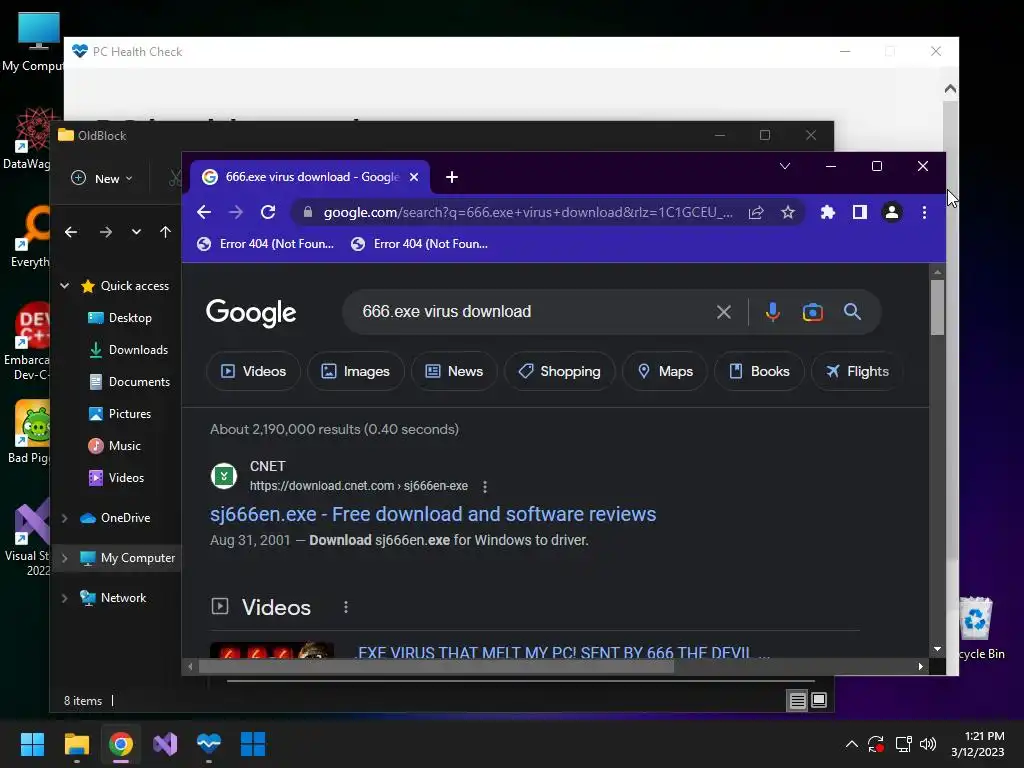Go forward in the OldBlock Explorer window
Viewport: 1024px width, 768px height.
105,232
